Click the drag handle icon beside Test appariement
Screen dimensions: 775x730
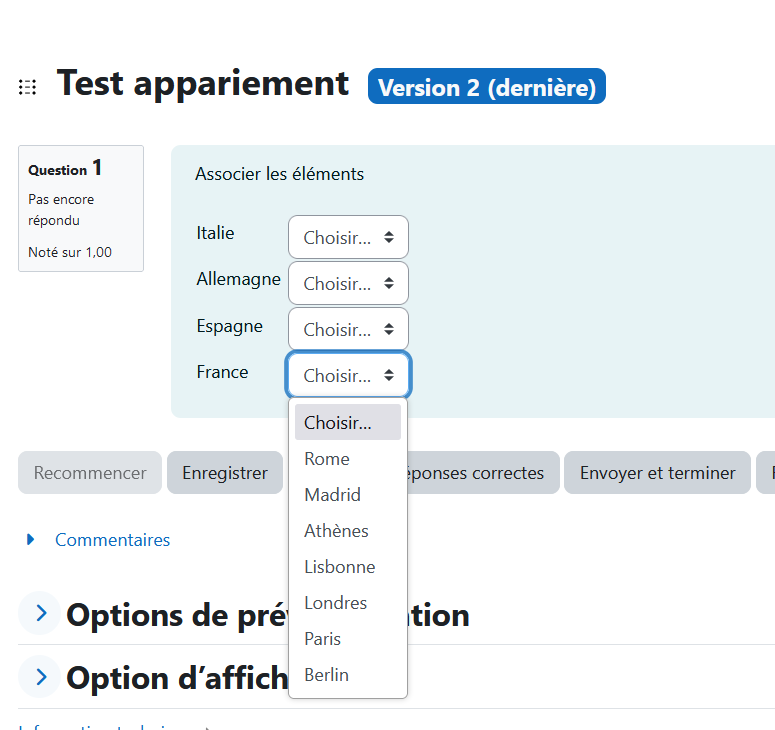tap(27, 87)
